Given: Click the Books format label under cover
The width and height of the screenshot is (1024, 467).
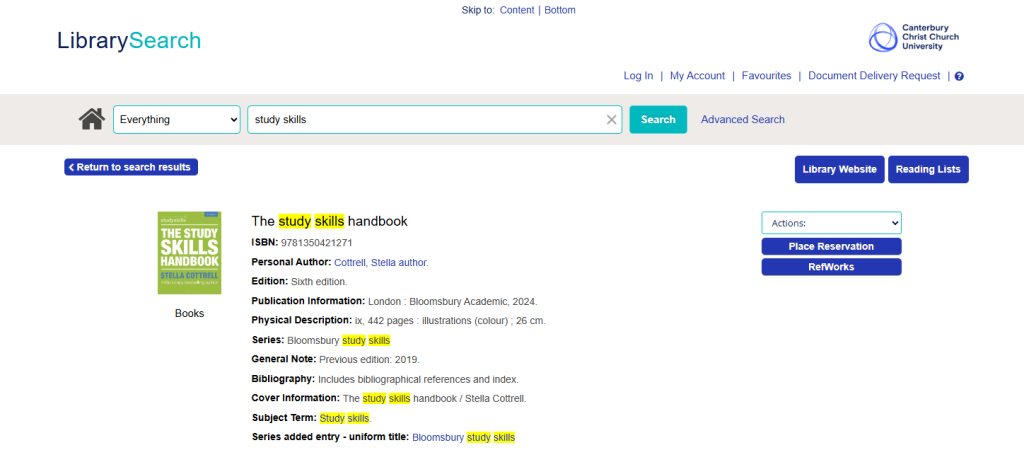Looking at the screenshot, I should click(189, 314).
